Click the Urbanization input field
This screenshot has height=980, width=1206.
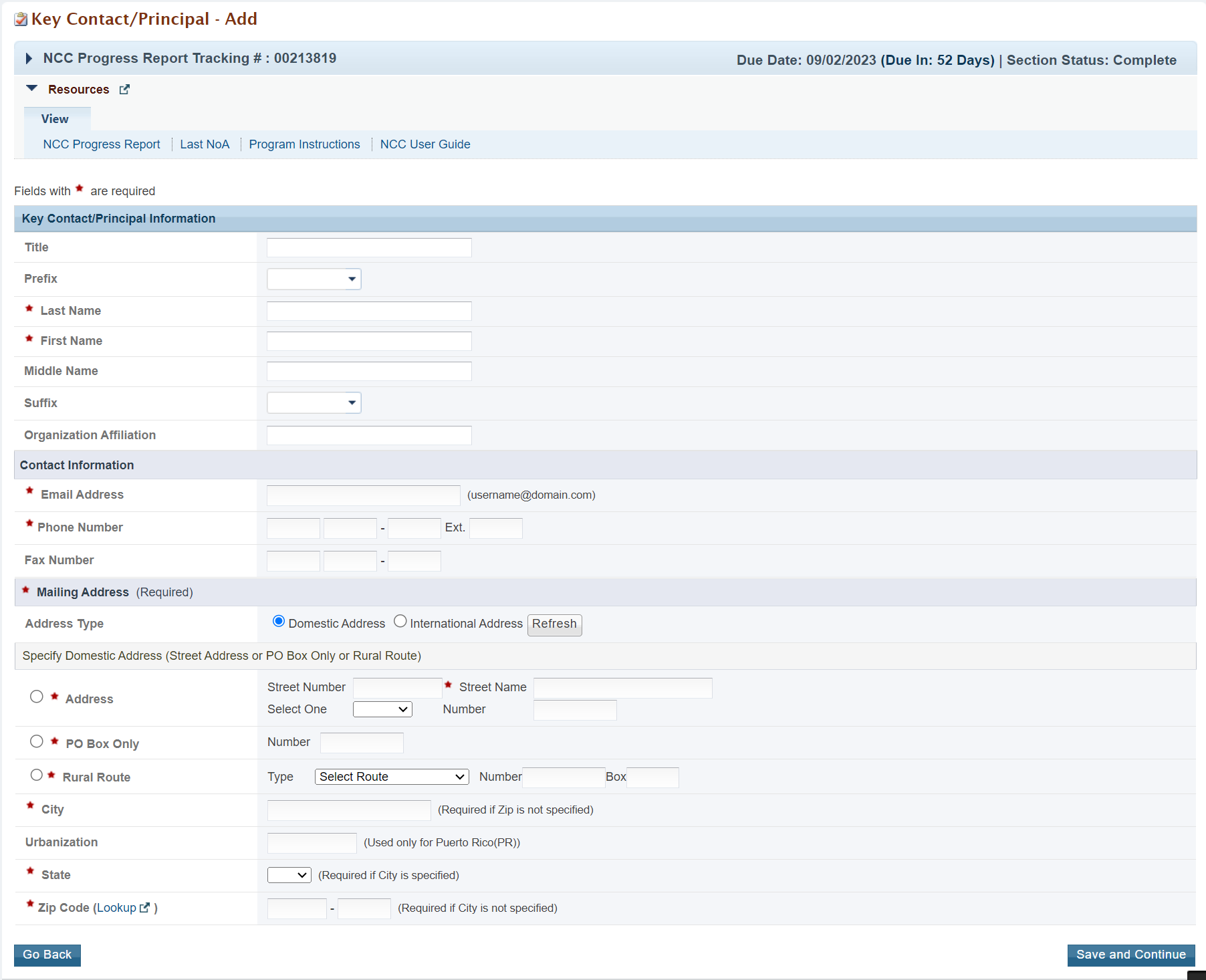[x=312, y=843]
